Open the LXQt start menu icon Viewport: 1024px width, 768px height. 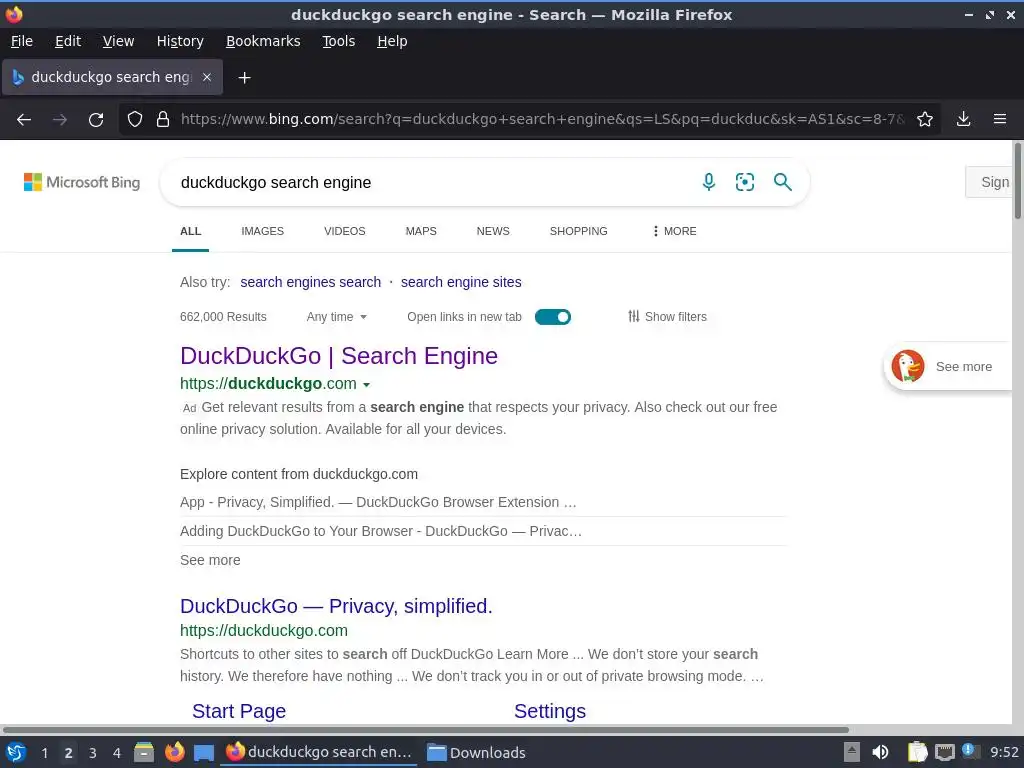(15, 752)
